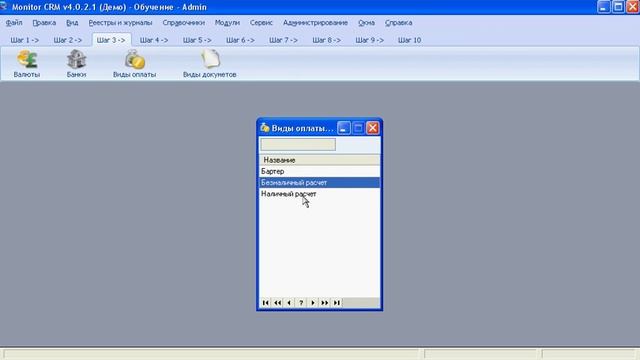
Task: Click the question mark navigator button
Action: (x=301, y=302)
